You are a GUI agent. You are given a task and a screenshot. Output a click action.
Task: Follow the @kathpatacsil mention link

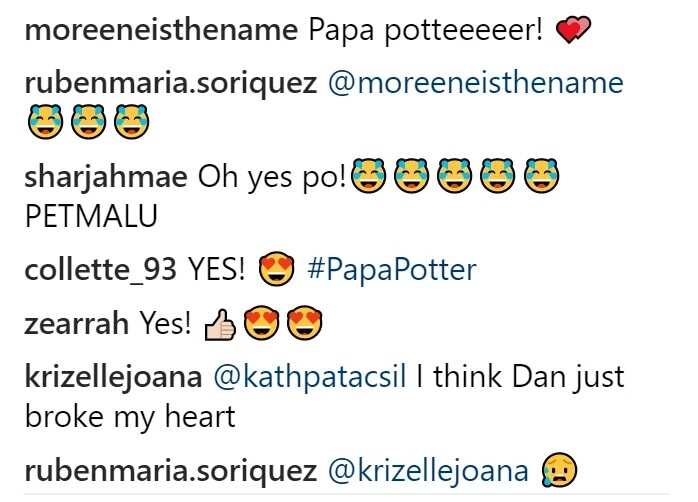[x=310, y=378]
